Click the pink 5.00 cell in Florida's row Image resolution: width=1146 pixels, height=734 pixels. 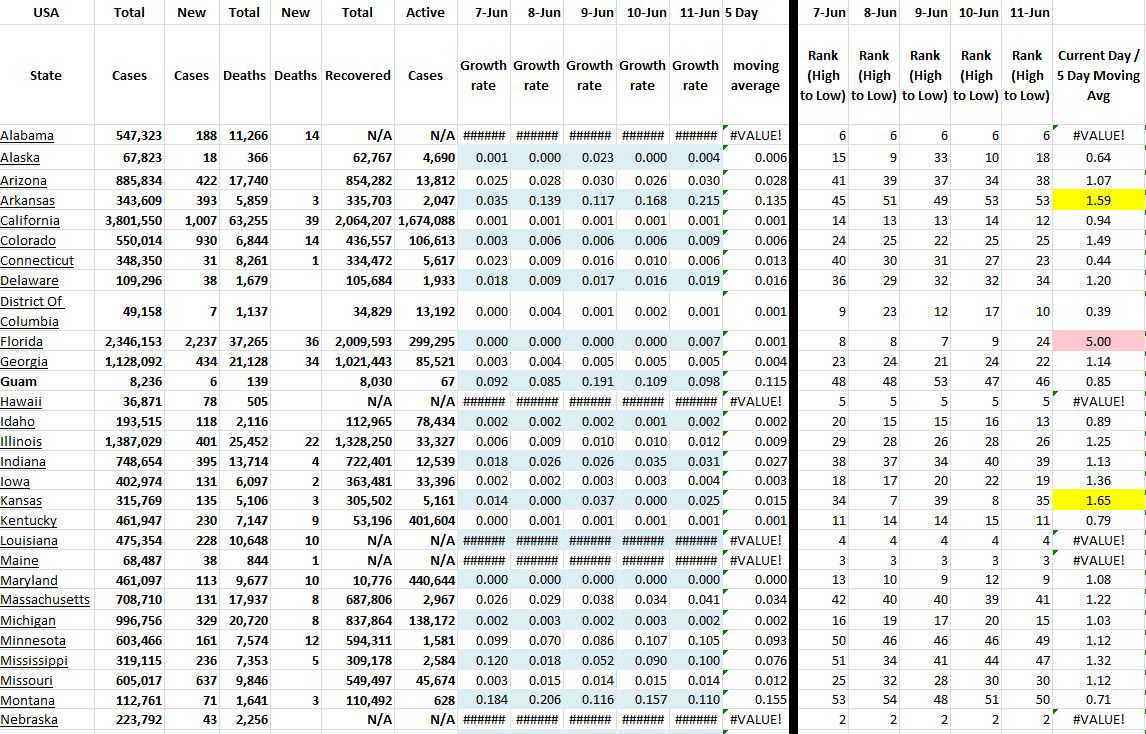point(1098,340)
